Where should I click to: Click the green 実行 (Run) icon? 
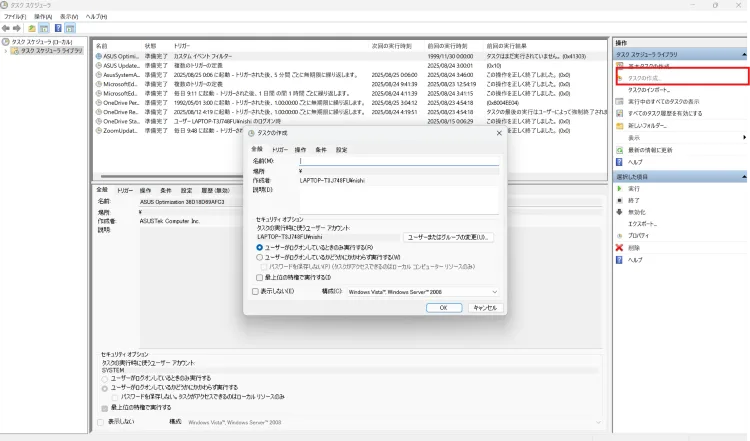pyautogui.click(x=620, y=188)
